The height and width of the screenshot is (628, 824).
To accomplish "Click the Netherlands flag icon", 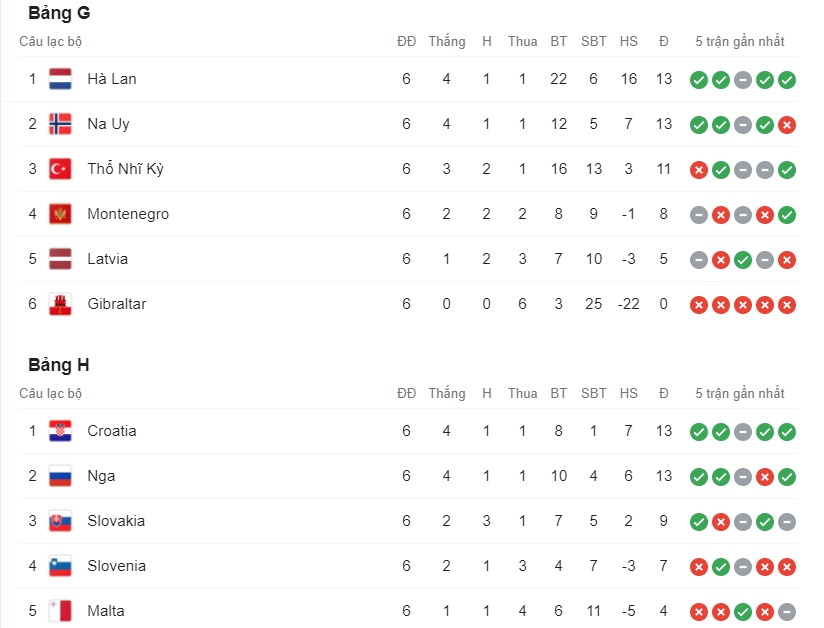I will click(x=60, y=79).
